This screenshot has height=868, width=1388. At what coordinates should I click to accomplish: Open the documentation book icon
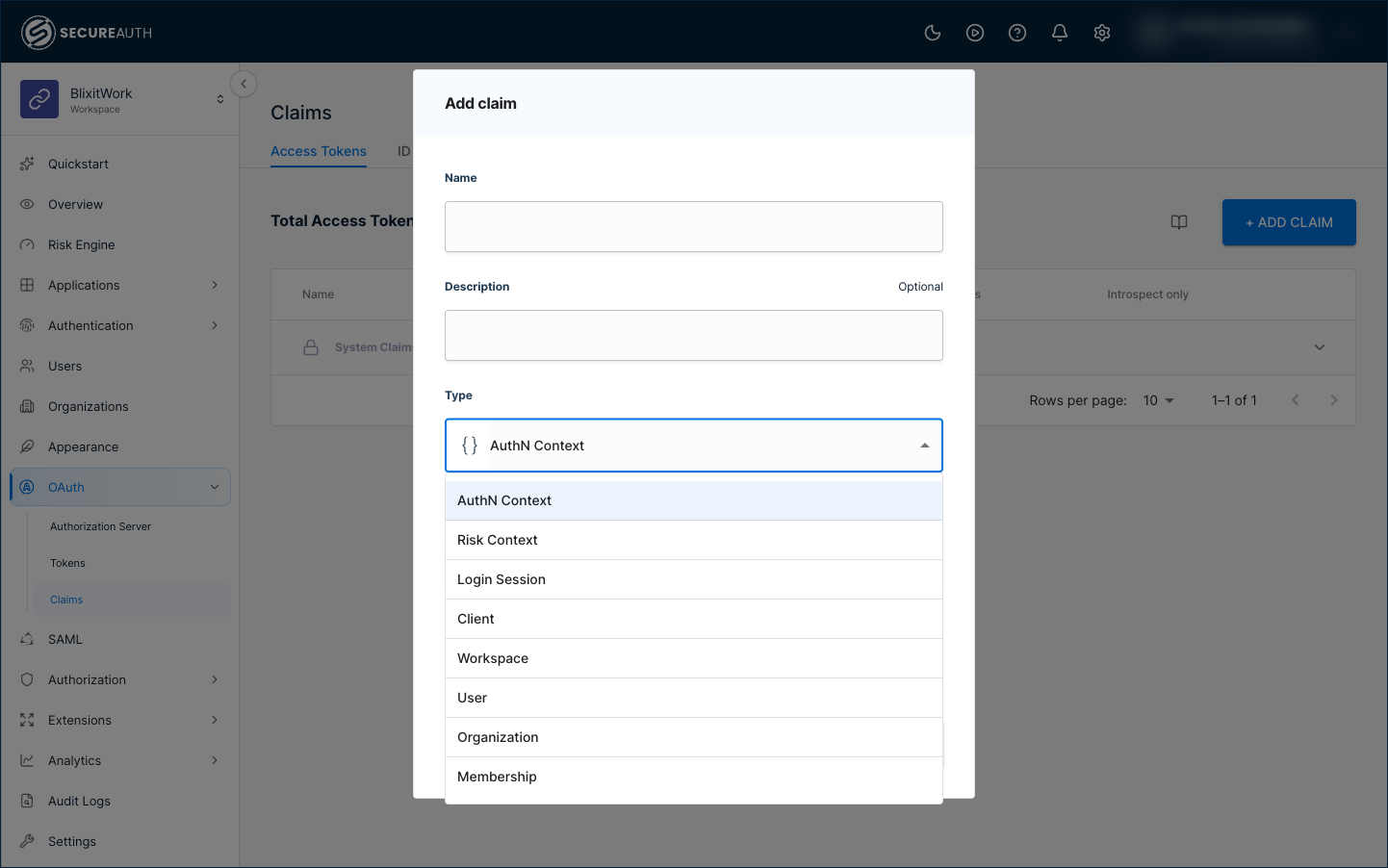(1179, 222)
